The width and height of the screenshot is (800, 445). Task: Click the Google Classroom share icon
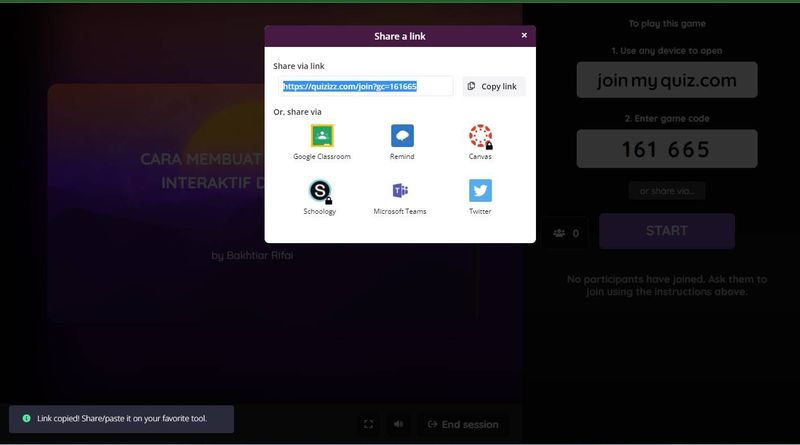click(x=321, y=136)
